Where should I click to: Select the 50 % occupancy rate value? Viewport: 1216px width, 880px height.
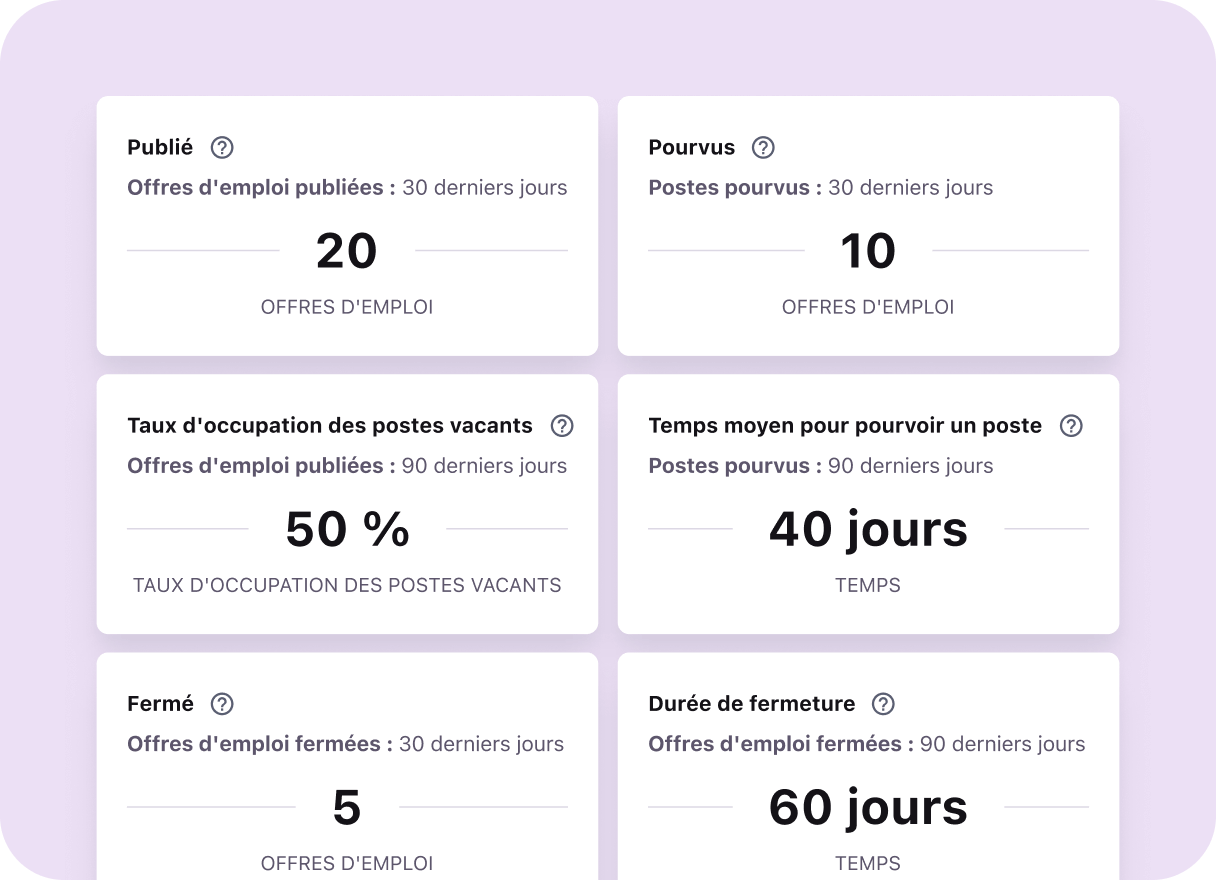click(347, 529)
